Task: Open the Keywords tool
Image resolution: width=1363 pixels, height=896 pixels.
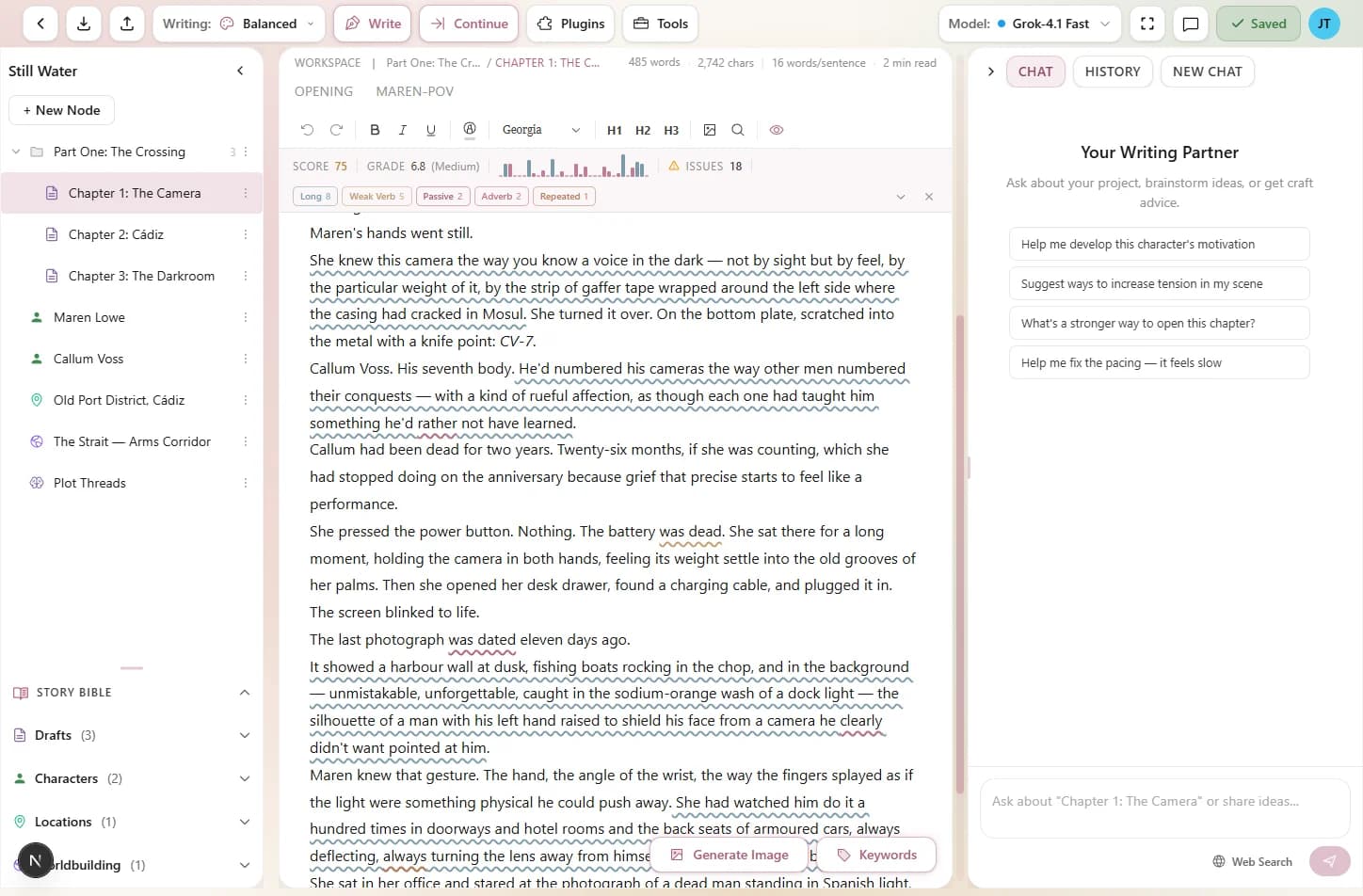Action: click(875, 855)
